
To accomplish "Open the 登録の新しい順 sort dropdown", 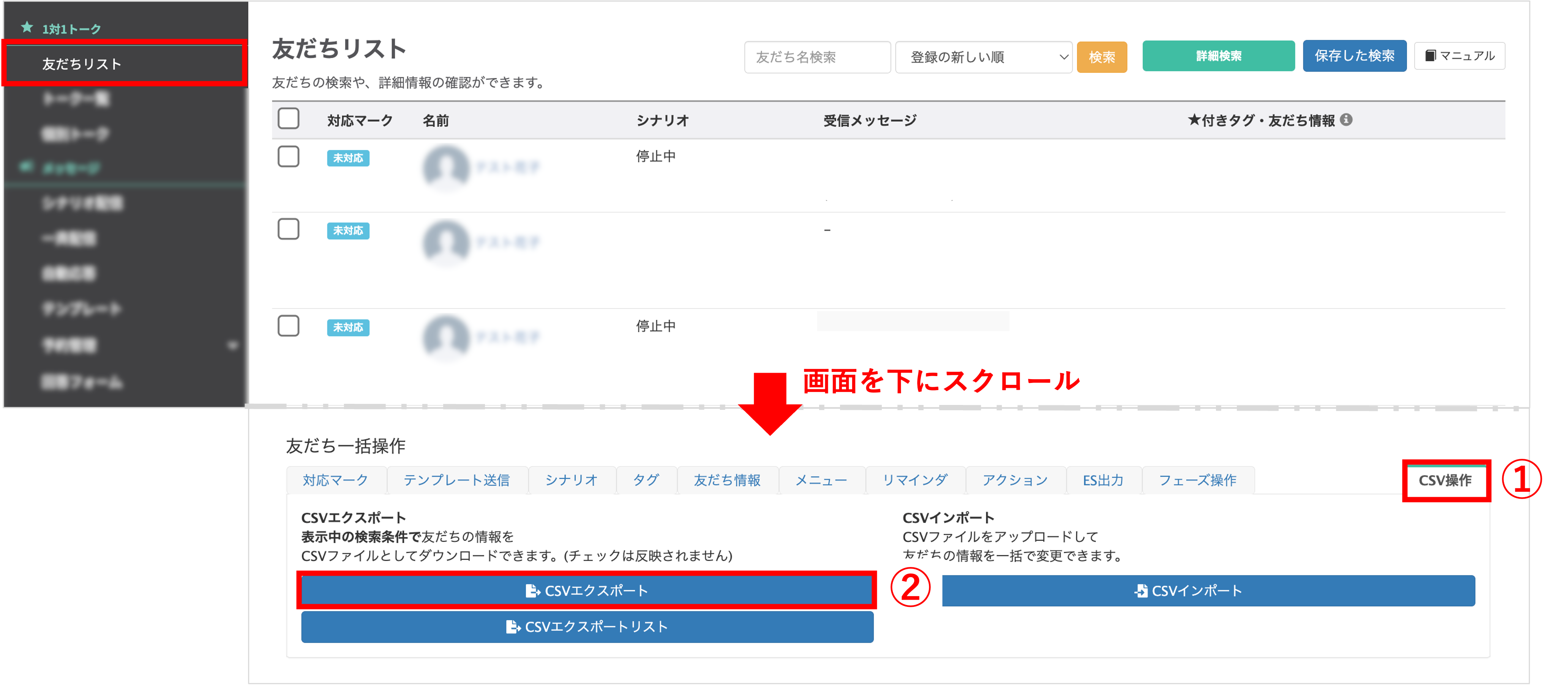I will pyautogui.click(x=983, y=57).
